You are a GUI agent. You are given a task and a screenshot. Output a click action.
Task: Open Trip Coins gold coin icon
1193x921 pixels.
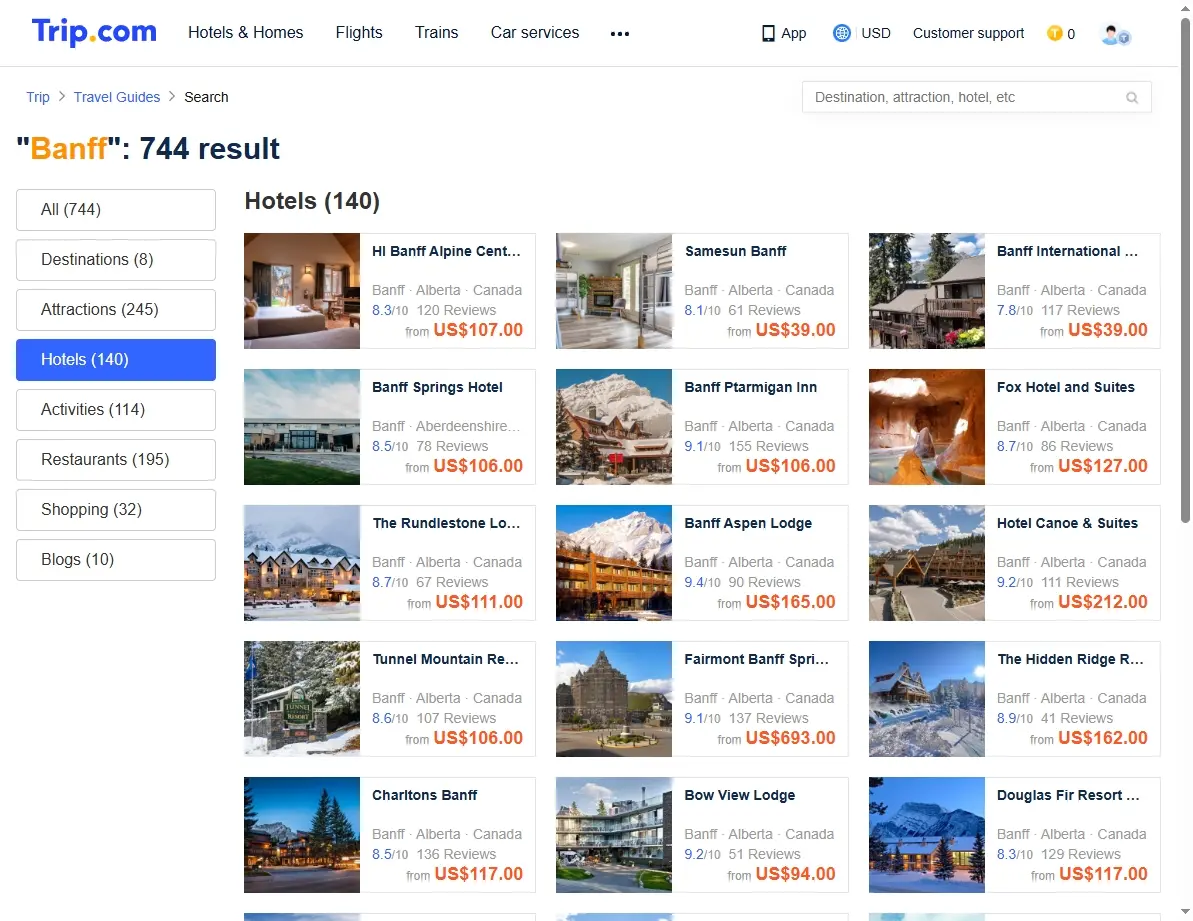click(x=1055, y=33)
